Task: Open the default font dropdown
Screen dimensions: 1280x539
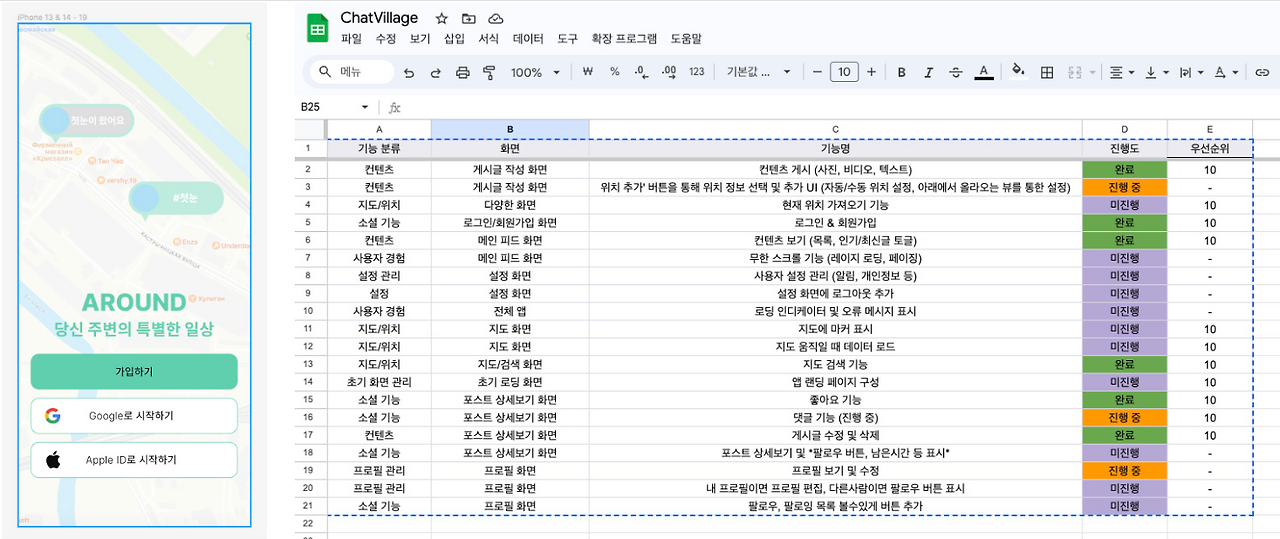Action: [x=758, y=72]
